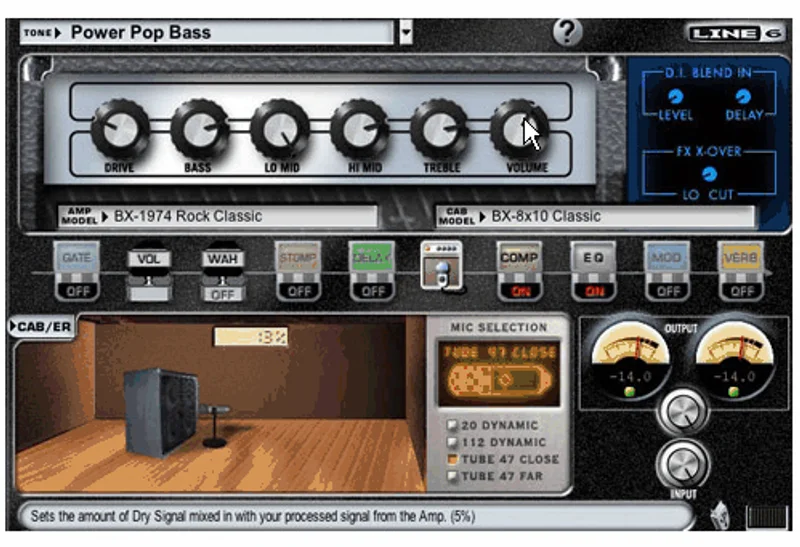The height and width of the screenshot is (547, 800).
Task: Turn off the EQ ON switch
Action: 593,291
